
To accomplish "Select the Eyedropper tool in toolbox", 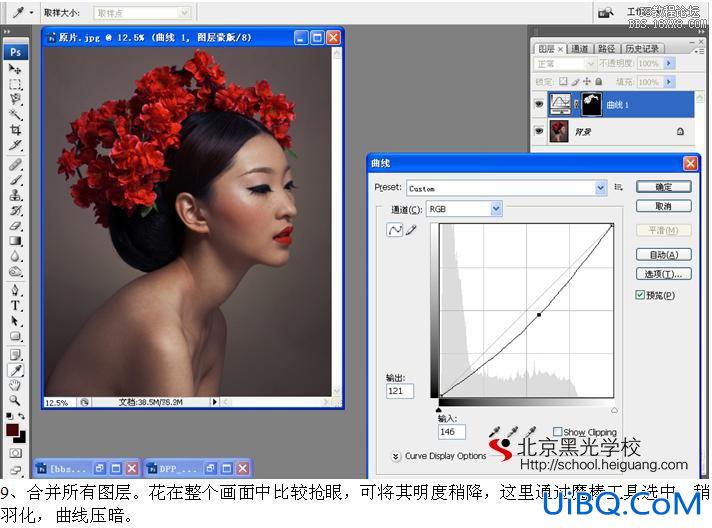I will pyautogui.click(x=15, y=370).
